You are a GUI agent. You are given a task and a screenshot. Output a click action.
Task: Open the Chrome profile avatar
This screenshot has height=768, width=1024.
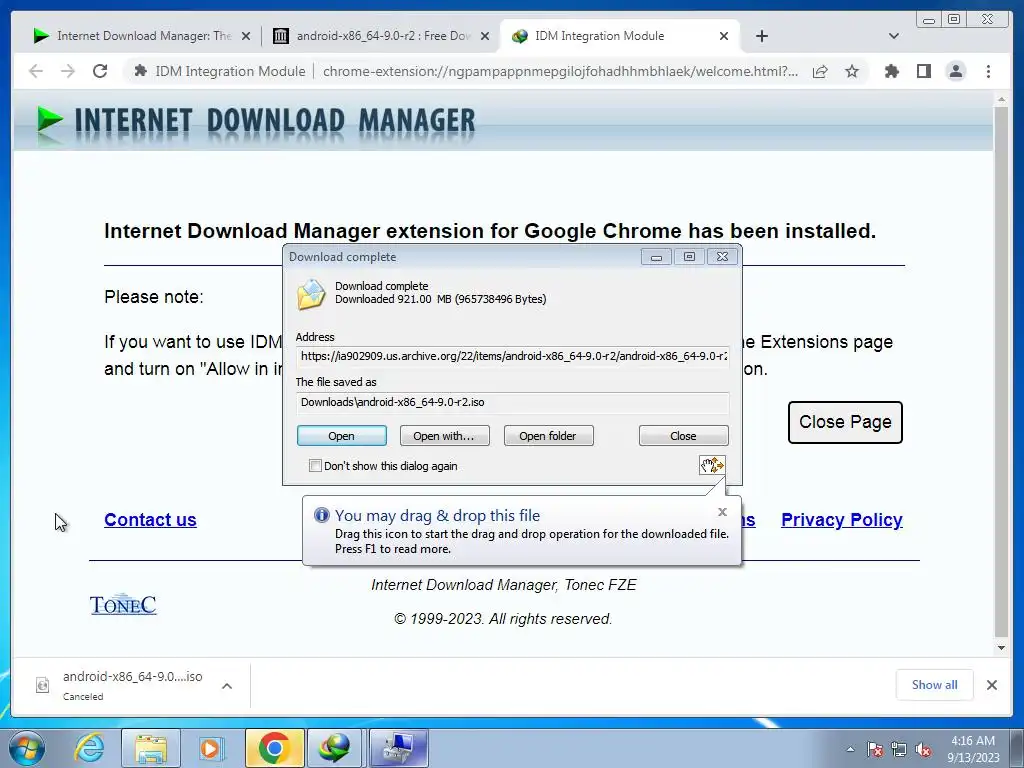[x=955, y=71]
